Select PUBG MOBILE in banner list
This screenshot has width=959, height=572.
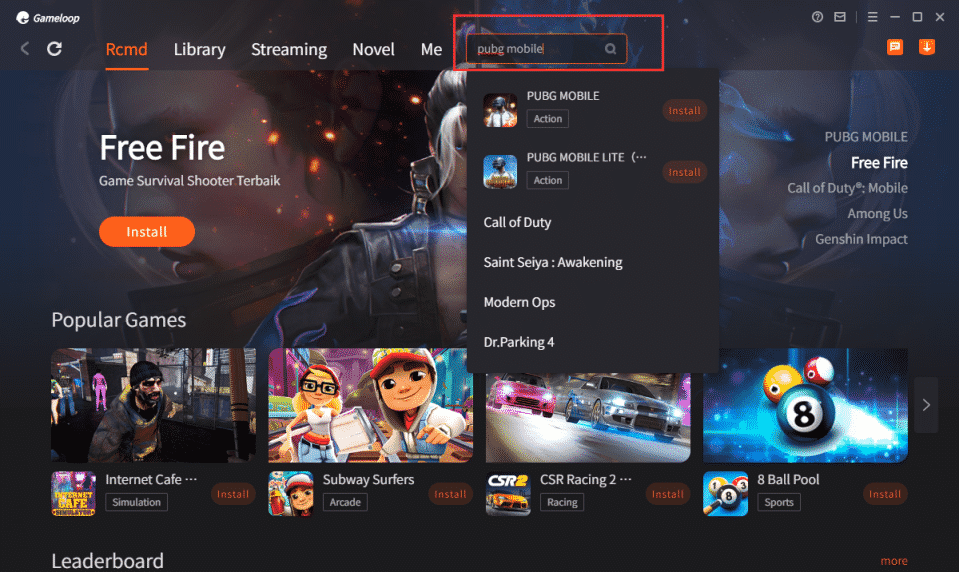[865, 137]
